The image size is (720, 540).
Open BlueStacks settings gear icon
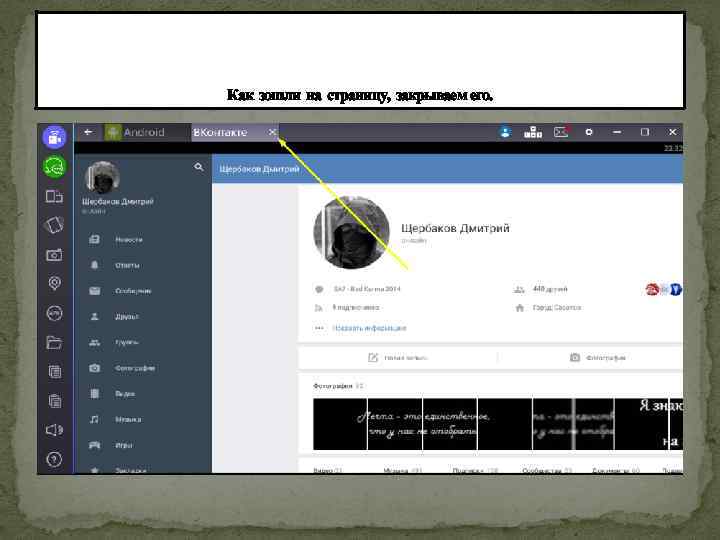click(589, 132)
